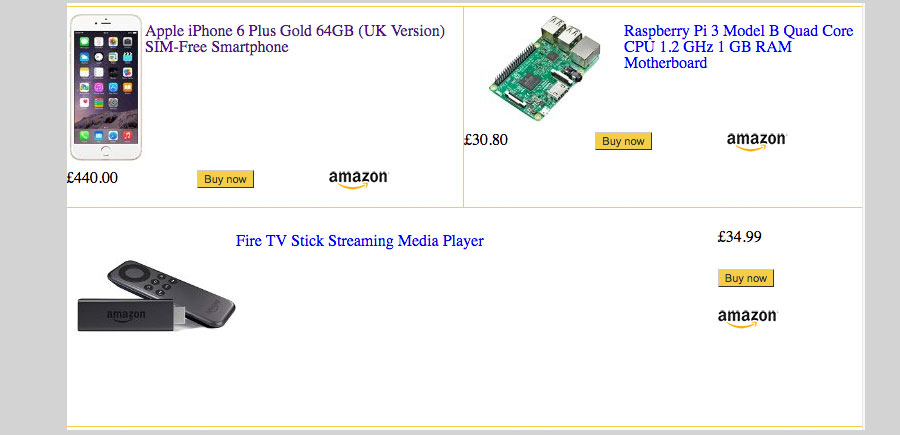The height and width of the screenshot is (435, 900).
Task: Click the £440.00 price
Action: tap(92, 178)
